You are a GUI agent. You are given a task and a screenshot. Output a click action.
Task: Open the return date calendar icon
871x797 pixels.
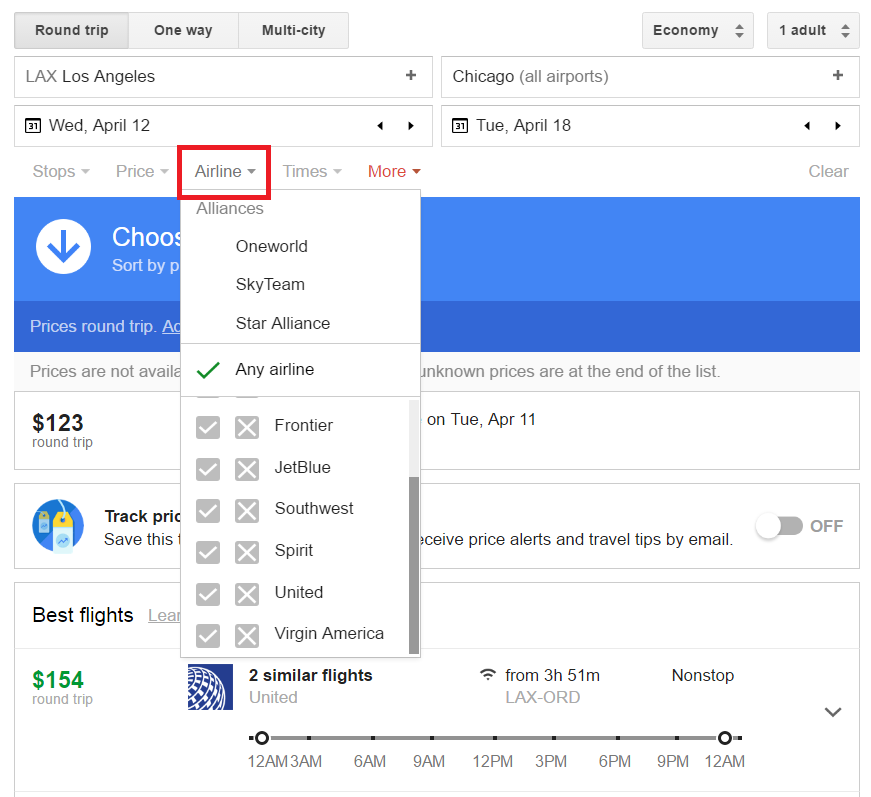tap(460, 126)
